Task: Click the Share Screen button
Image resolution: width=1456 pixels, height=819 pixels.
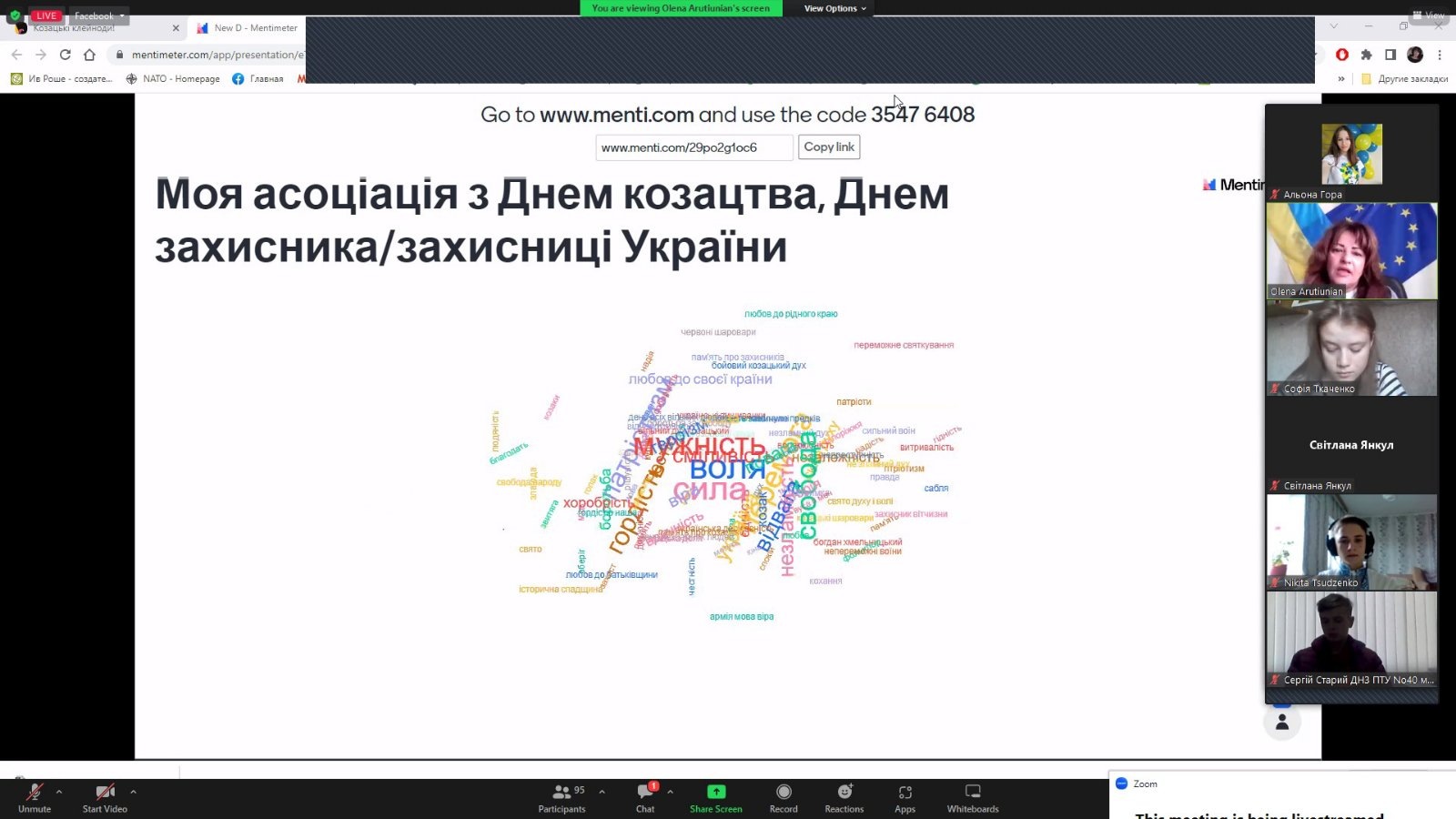Action: pyautogui.click(x=715, y=797)
